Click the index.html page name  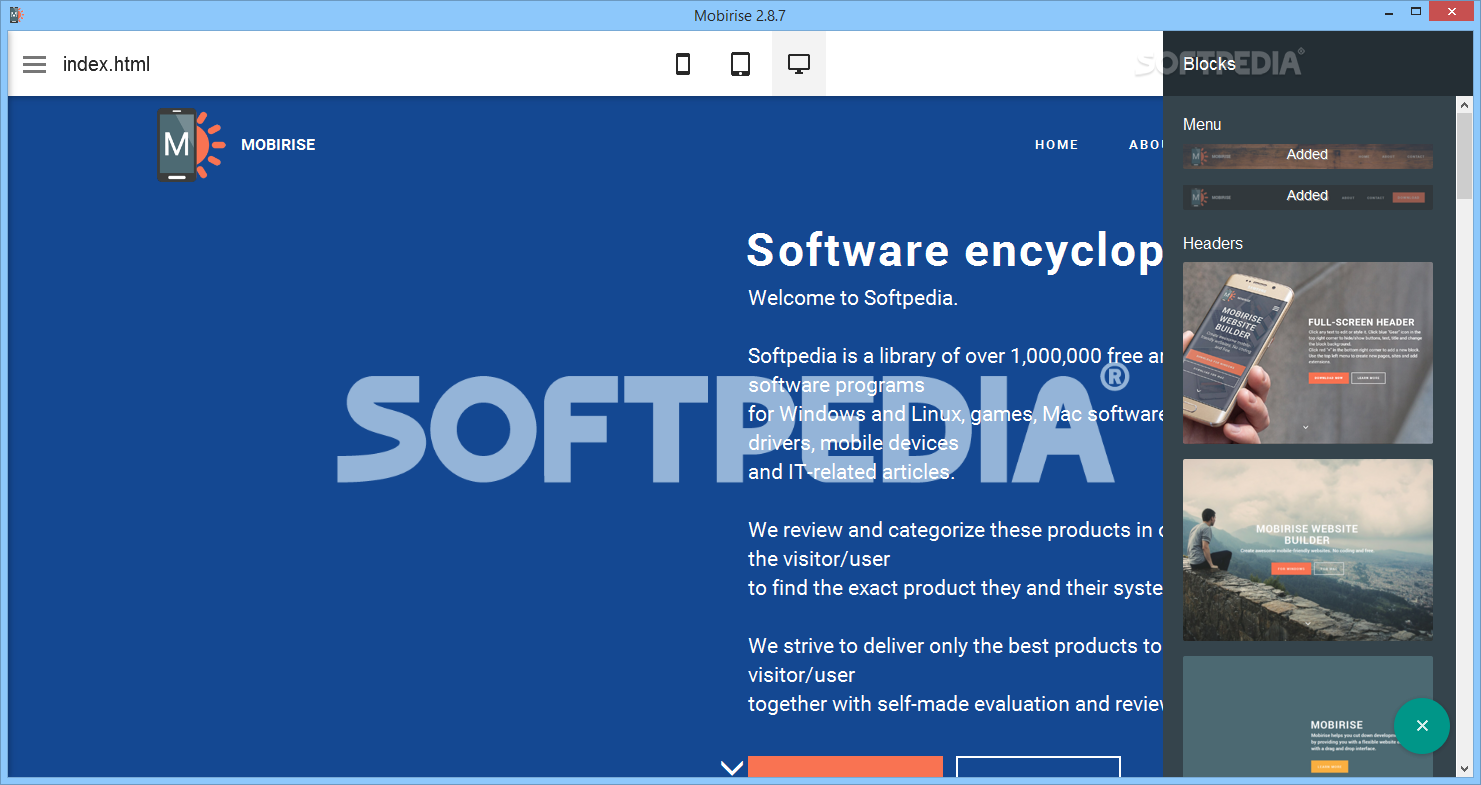click(x=106, y=64)
